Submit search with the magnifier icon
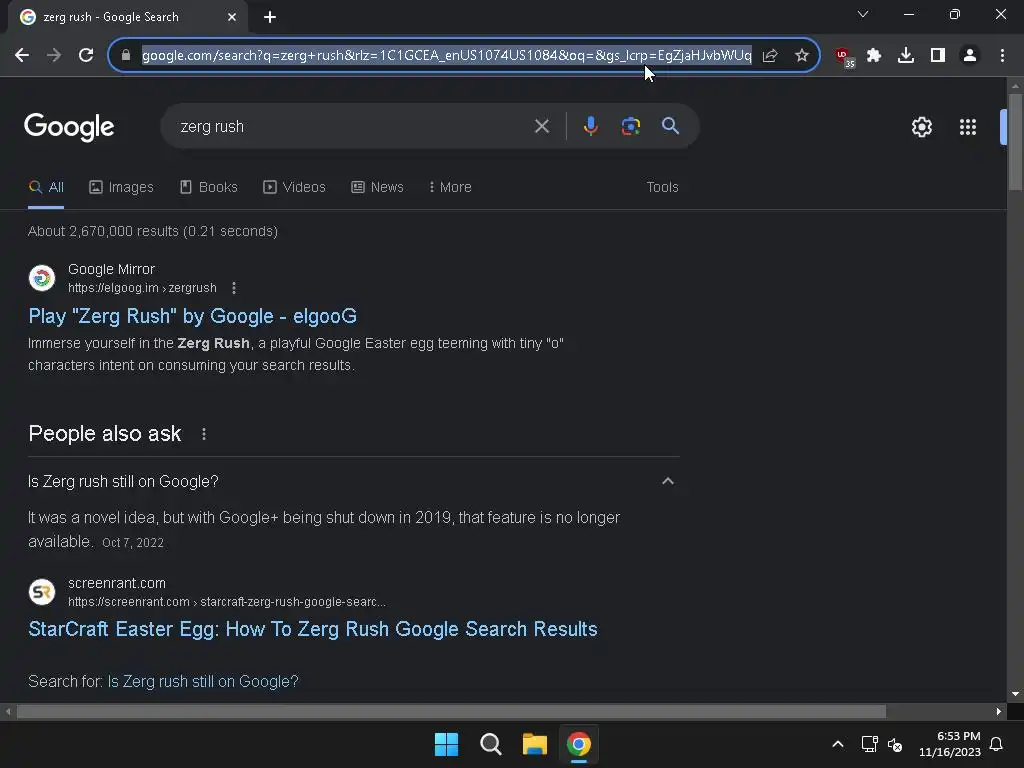This screenshot has width=1024, height=768. click(670, 126)
